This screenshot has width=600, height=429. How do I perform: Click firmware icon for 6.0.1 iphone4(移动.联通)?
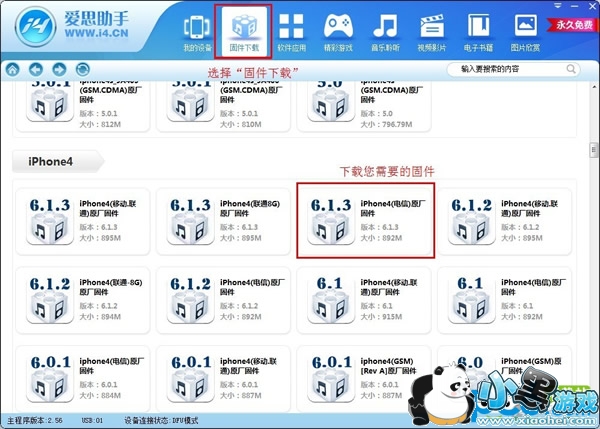click(190, 378)
